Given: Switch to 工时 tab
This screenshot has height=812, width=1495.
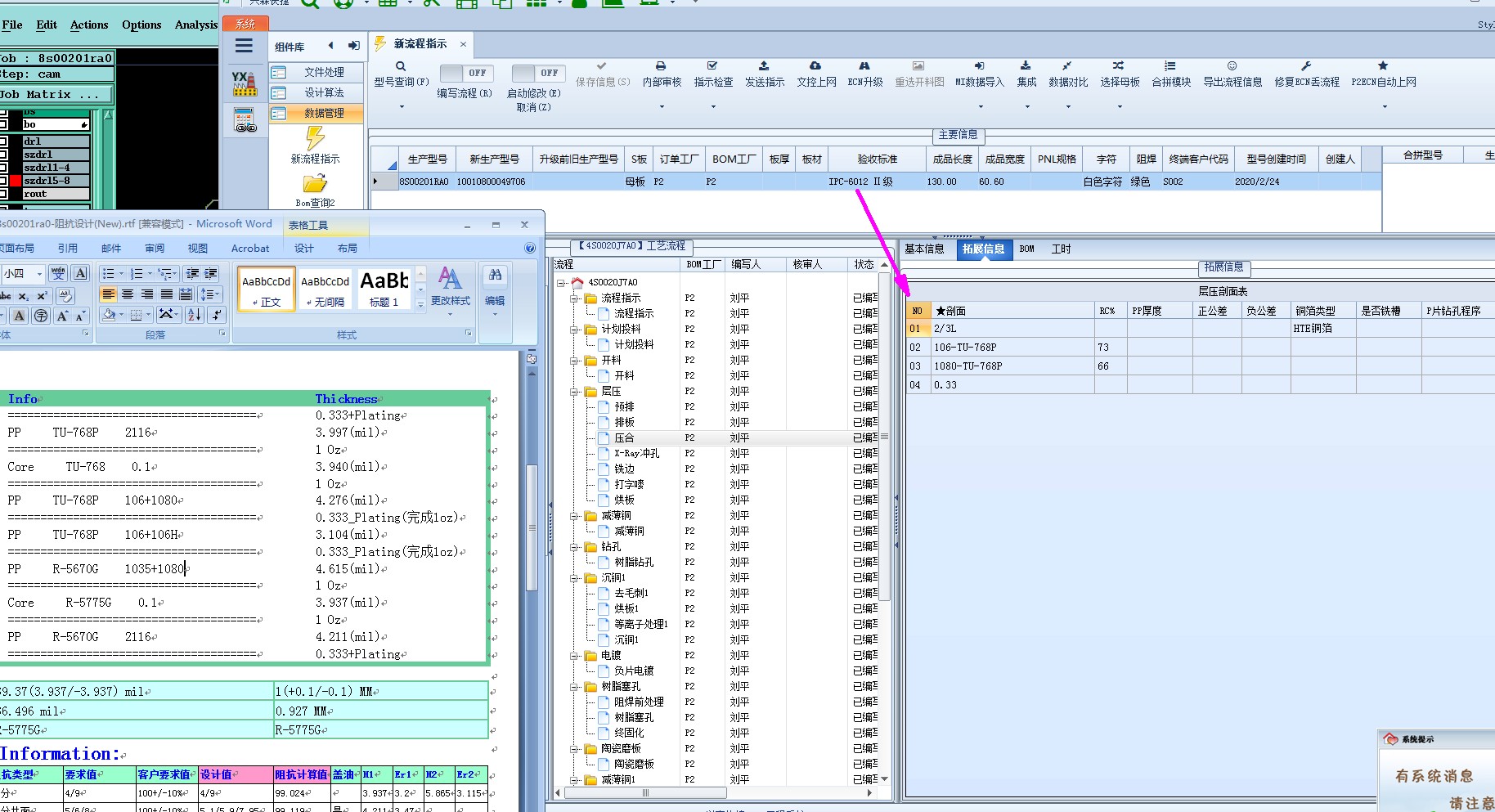Looking at the screenshot, I should click(1061, 249).
